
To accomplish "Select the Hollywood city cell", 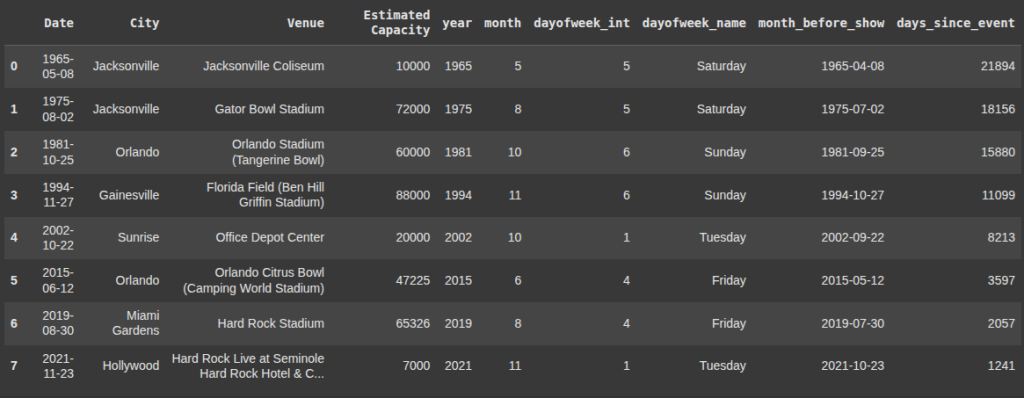I will [131, 366].
